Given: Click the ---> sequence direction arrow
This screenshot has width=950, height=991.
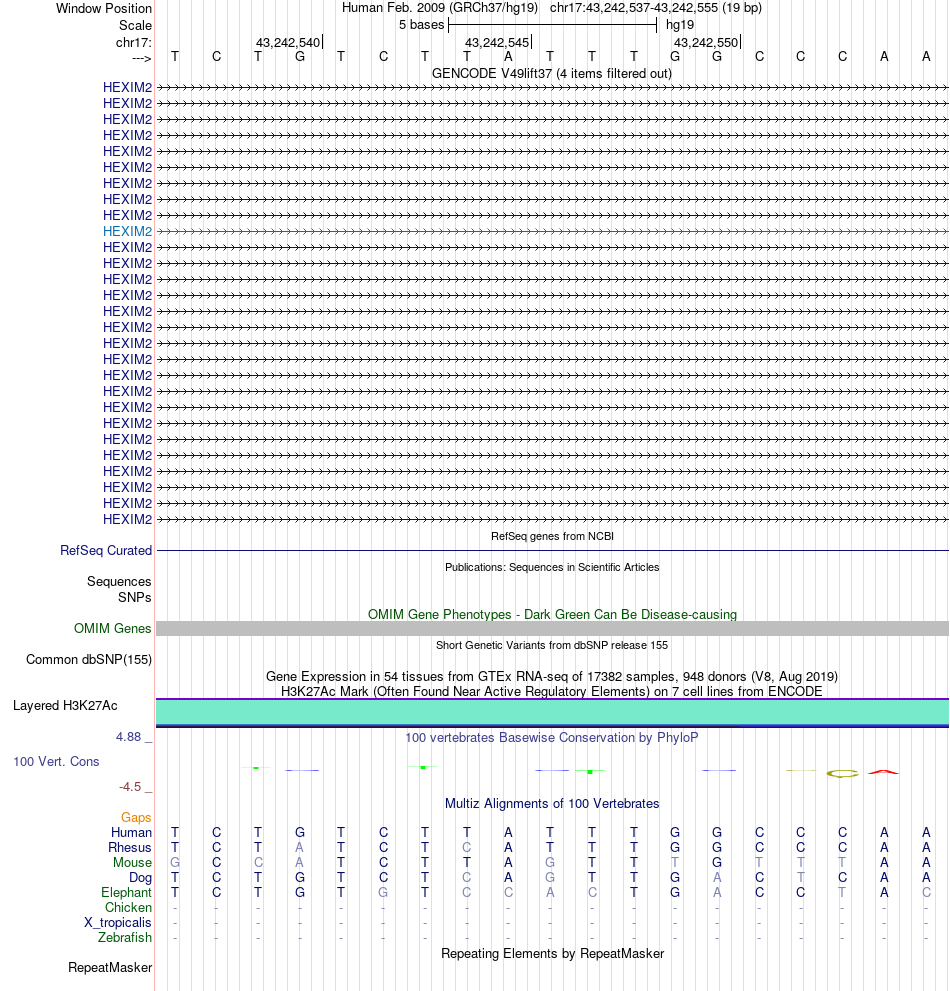Looking at the screenshot, I should 142,58.
